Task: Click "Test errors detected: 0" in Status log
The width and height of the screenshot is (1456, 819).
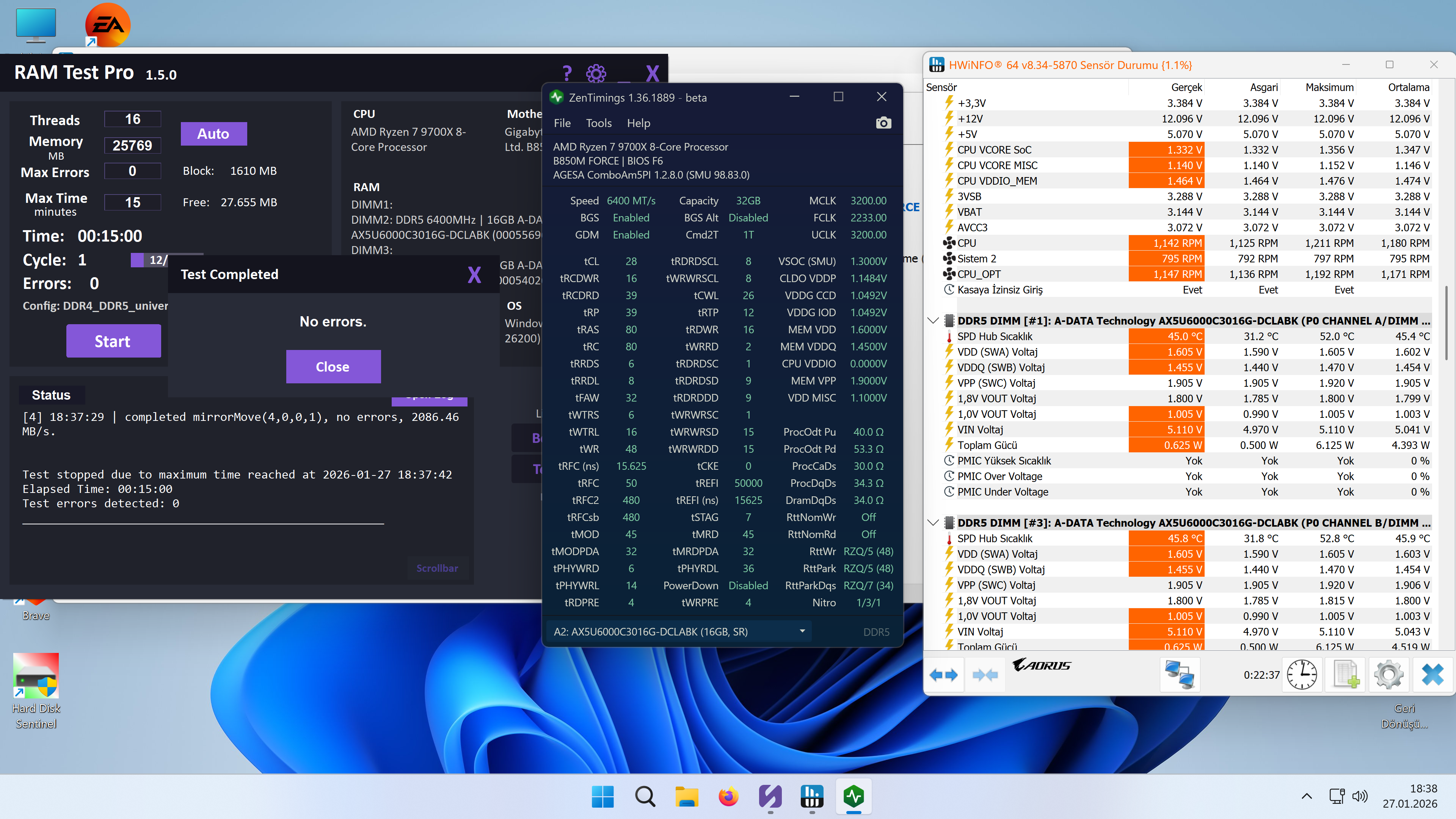Action: pos(100,503)
